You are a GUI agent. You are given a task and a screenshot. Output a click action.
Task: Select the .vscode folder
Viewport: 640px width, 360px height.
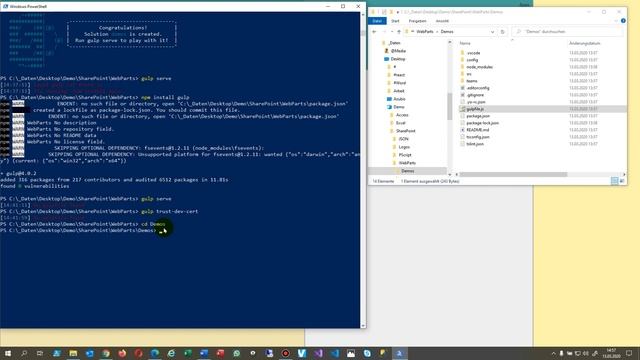[x=473, y=53]
